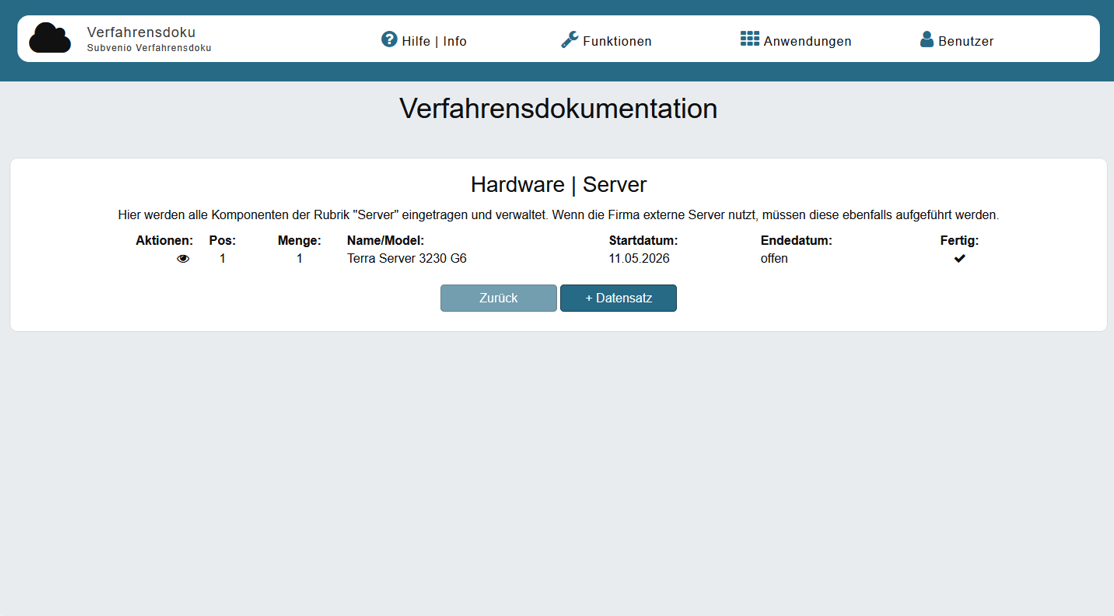
Task: Click the Hardware | Server section heading
Action: coord(558,185)
